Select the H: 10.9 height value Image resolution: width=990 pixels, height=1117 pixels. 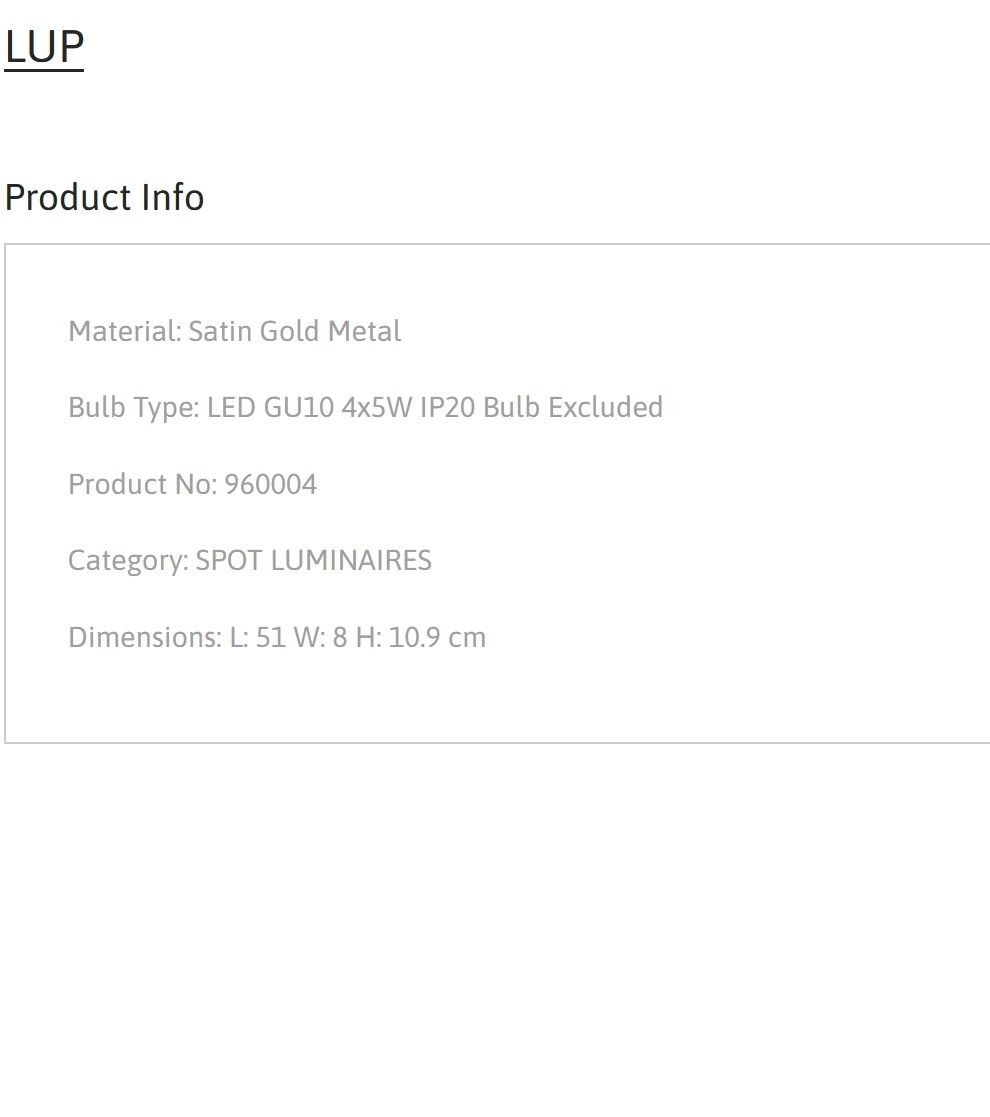(x=397, y=638)
